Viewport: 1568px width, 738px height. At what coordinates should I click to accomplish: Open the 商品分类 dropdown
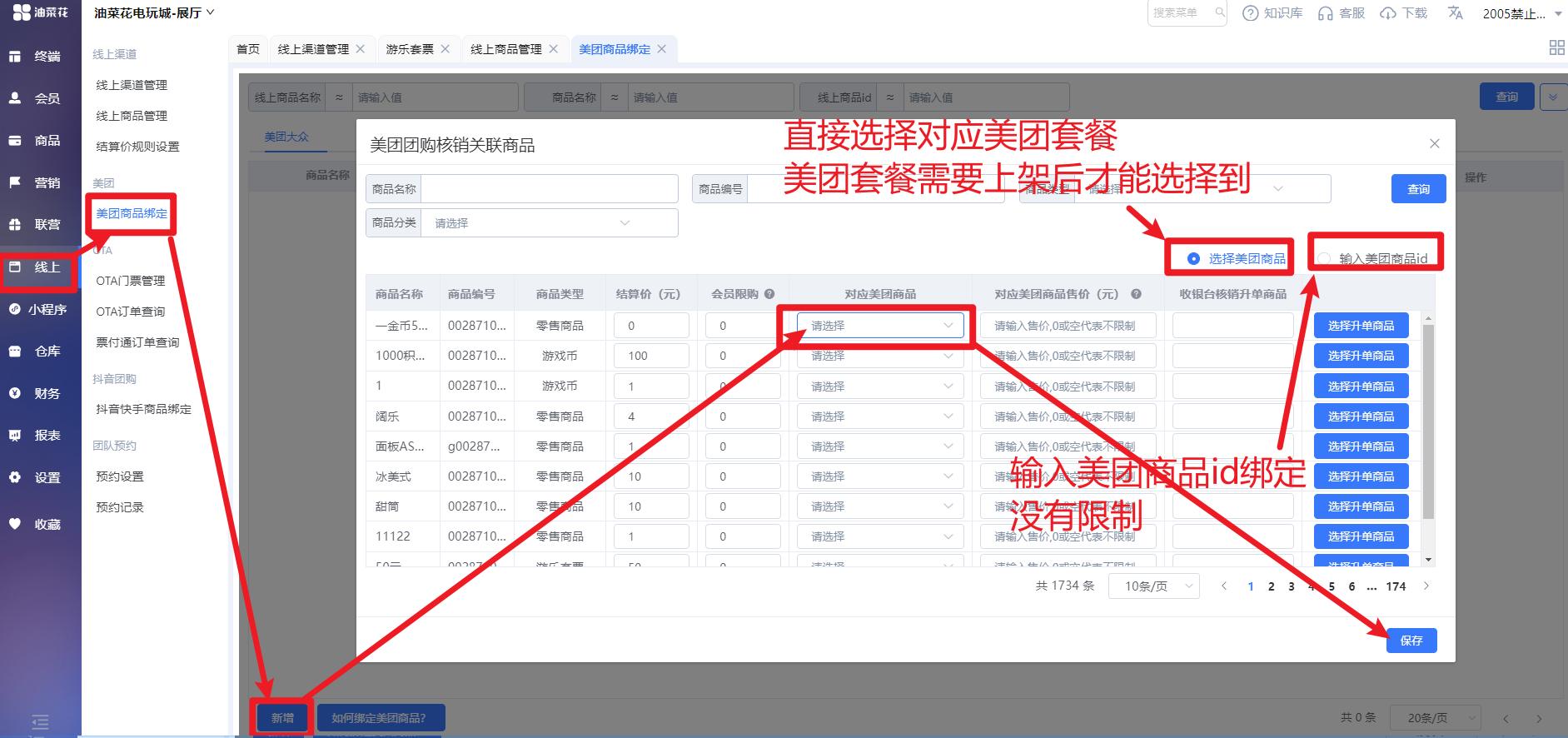pyautogui.click(x=550, y=223)
